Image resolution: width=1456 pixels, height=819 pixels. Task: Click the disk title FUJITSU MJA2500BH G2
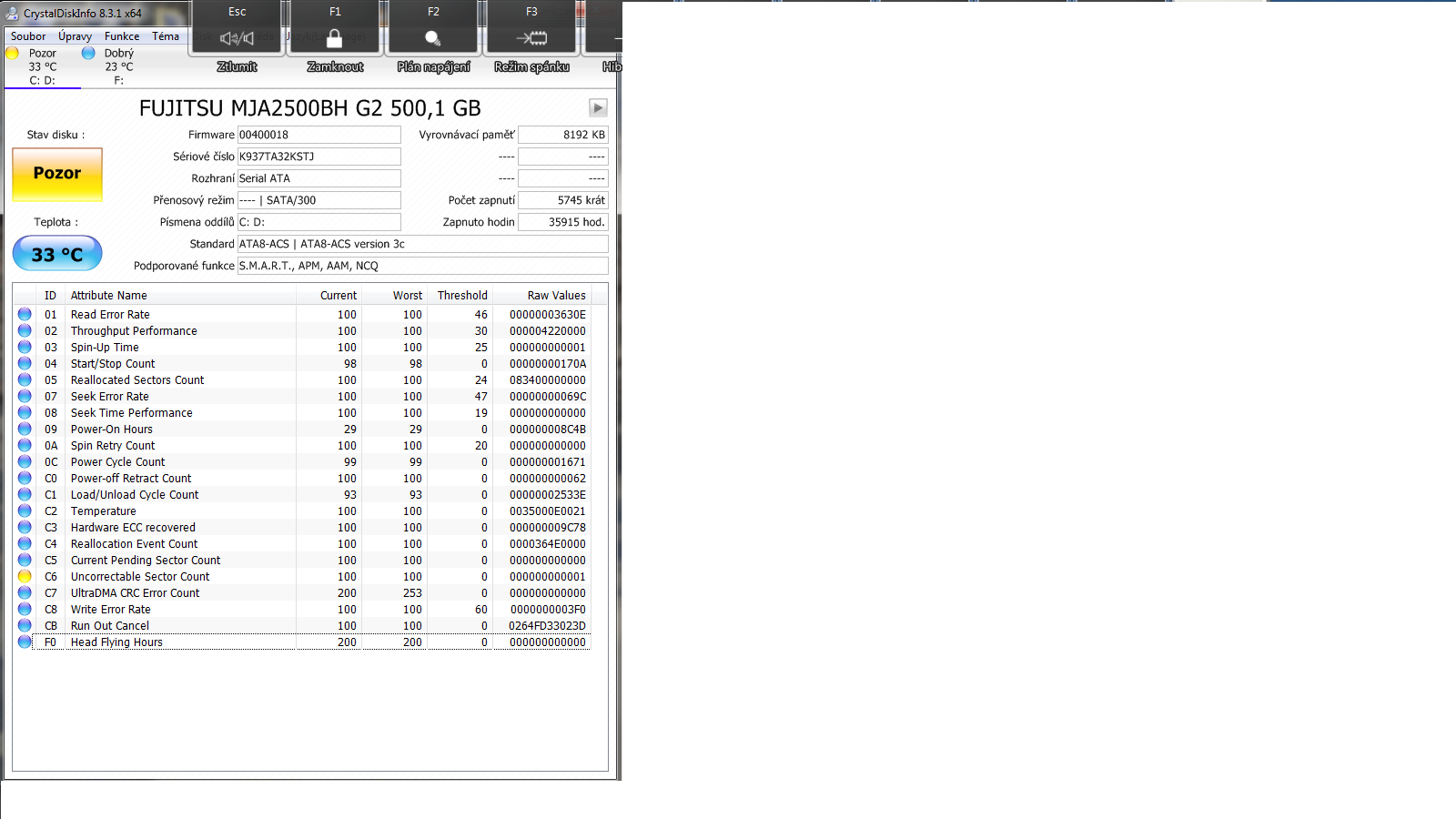click(310, 108)
